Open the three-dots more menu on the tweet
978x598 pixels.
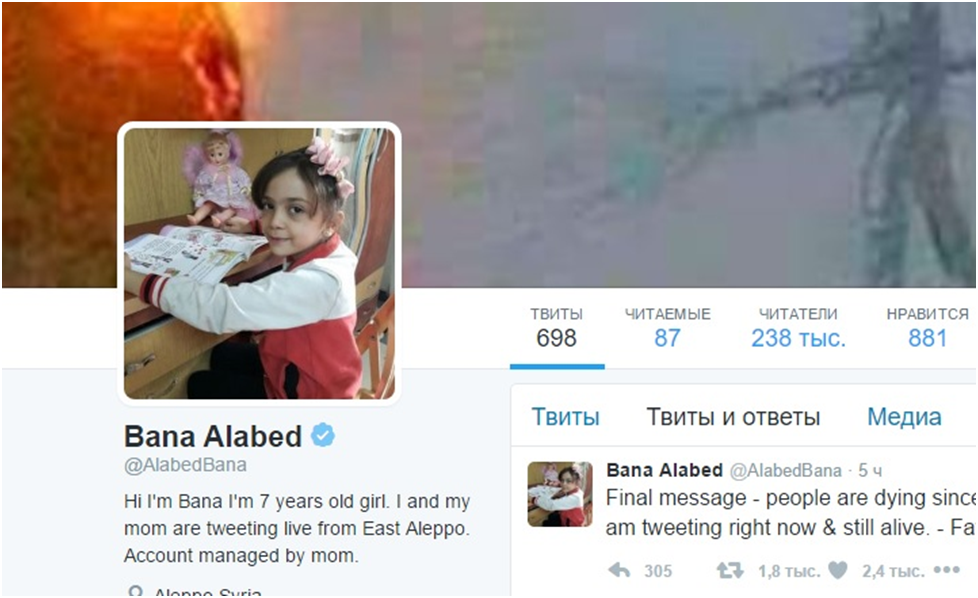946,570
